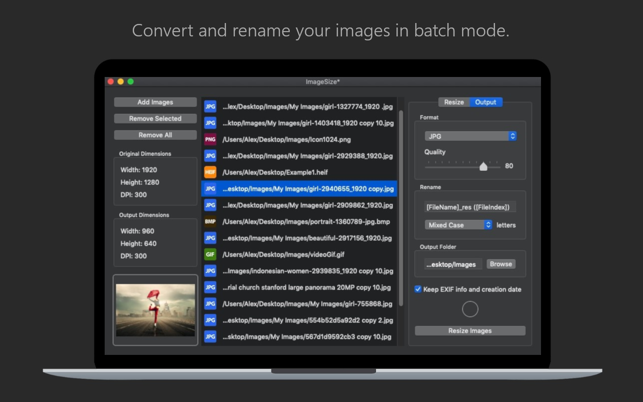
Task: Click the HEIF icon for Example1.heif
Action: [210, 172]
